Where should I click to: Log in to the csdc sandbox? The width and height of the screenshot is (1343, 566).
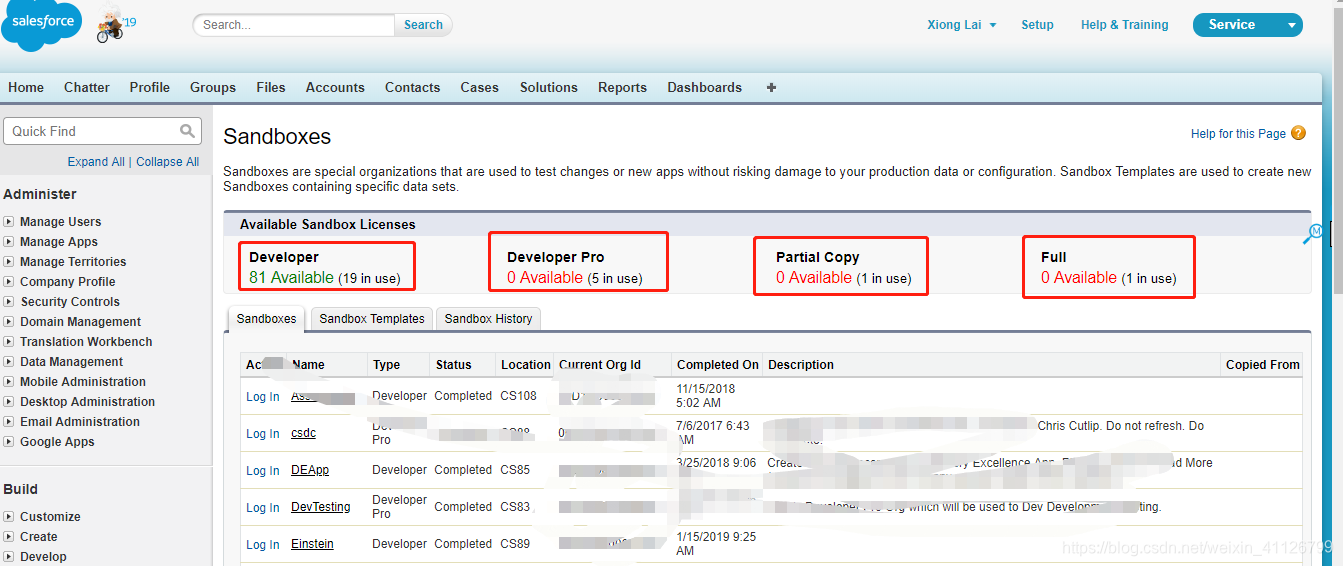point(263,434)
